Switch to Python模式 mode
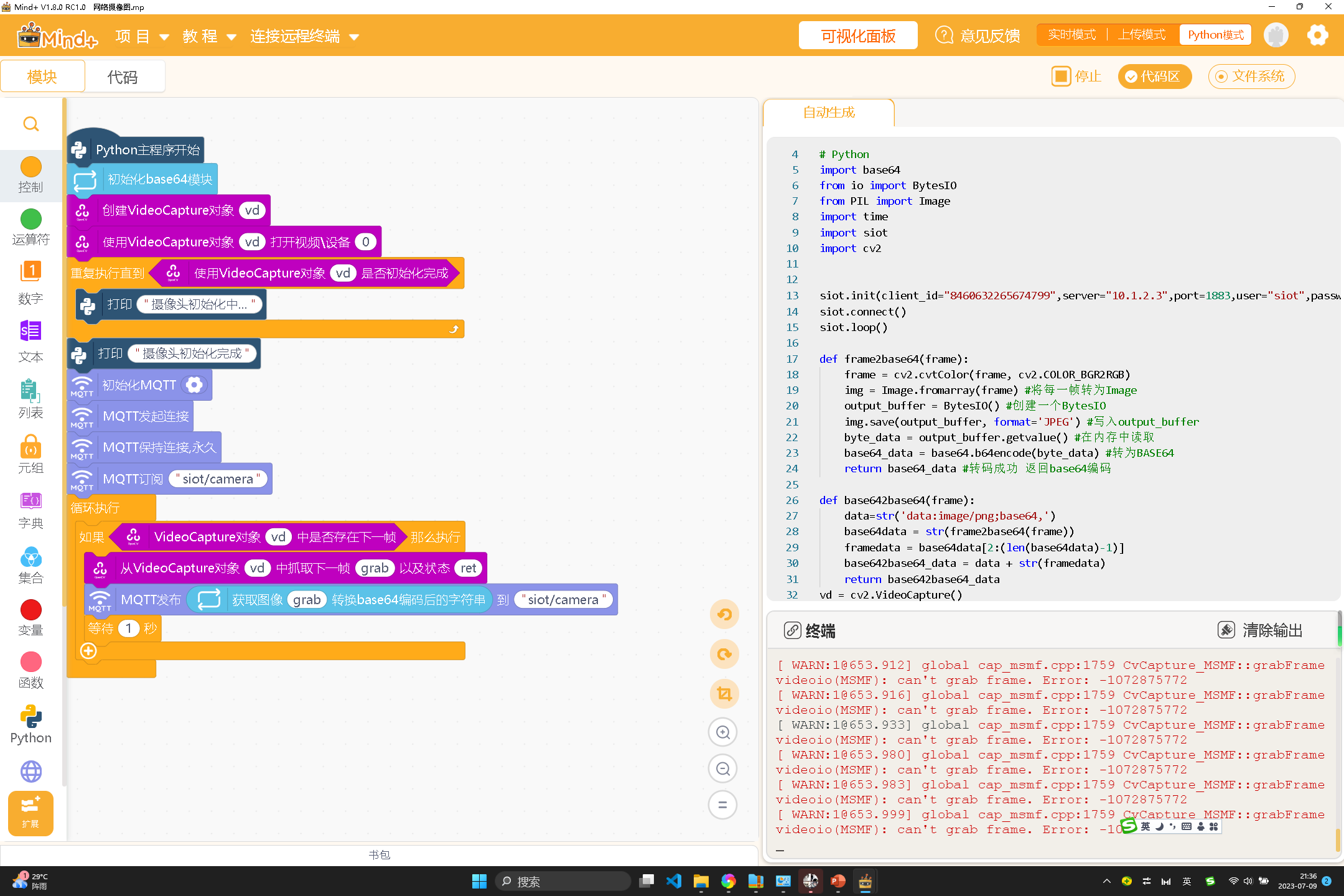1344x896 pixels. click(1215, 35)
